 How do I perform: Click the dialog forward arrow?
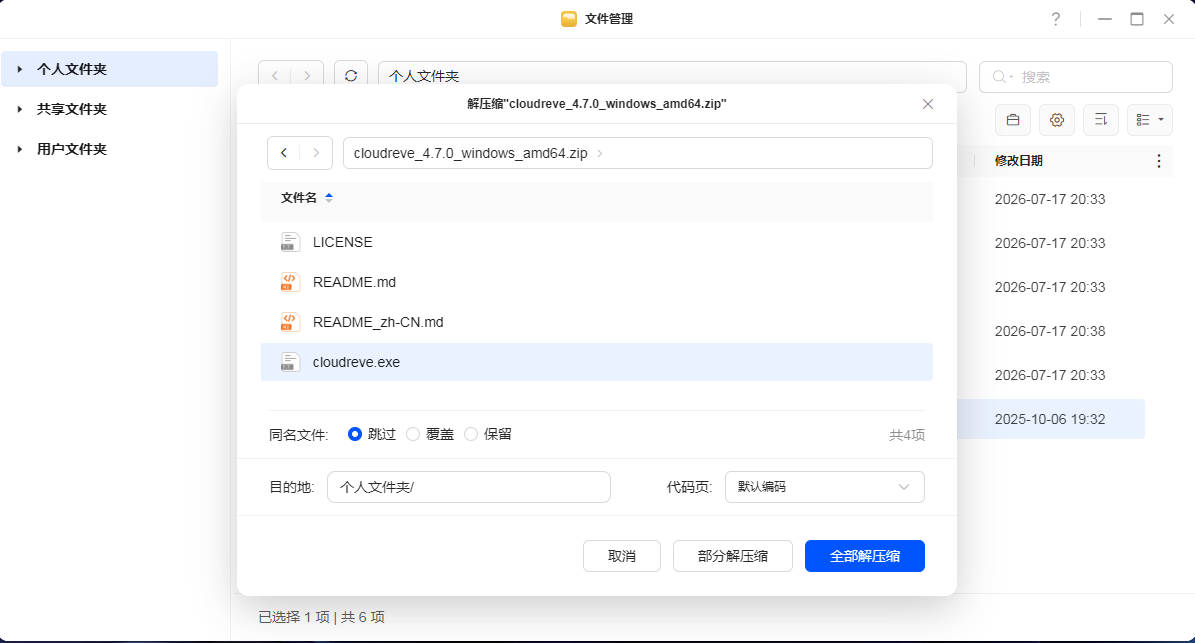pos(316,153)
